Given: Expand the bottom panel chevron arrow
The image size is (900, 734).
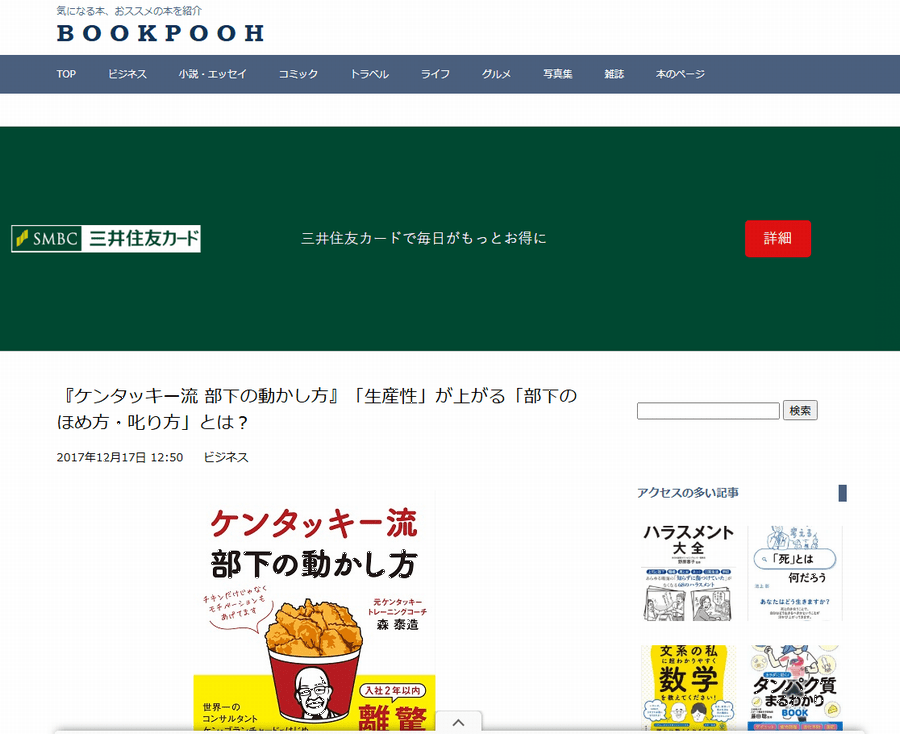Looking at the screenshot, I should pyautogui.click(x=457, y=722).
